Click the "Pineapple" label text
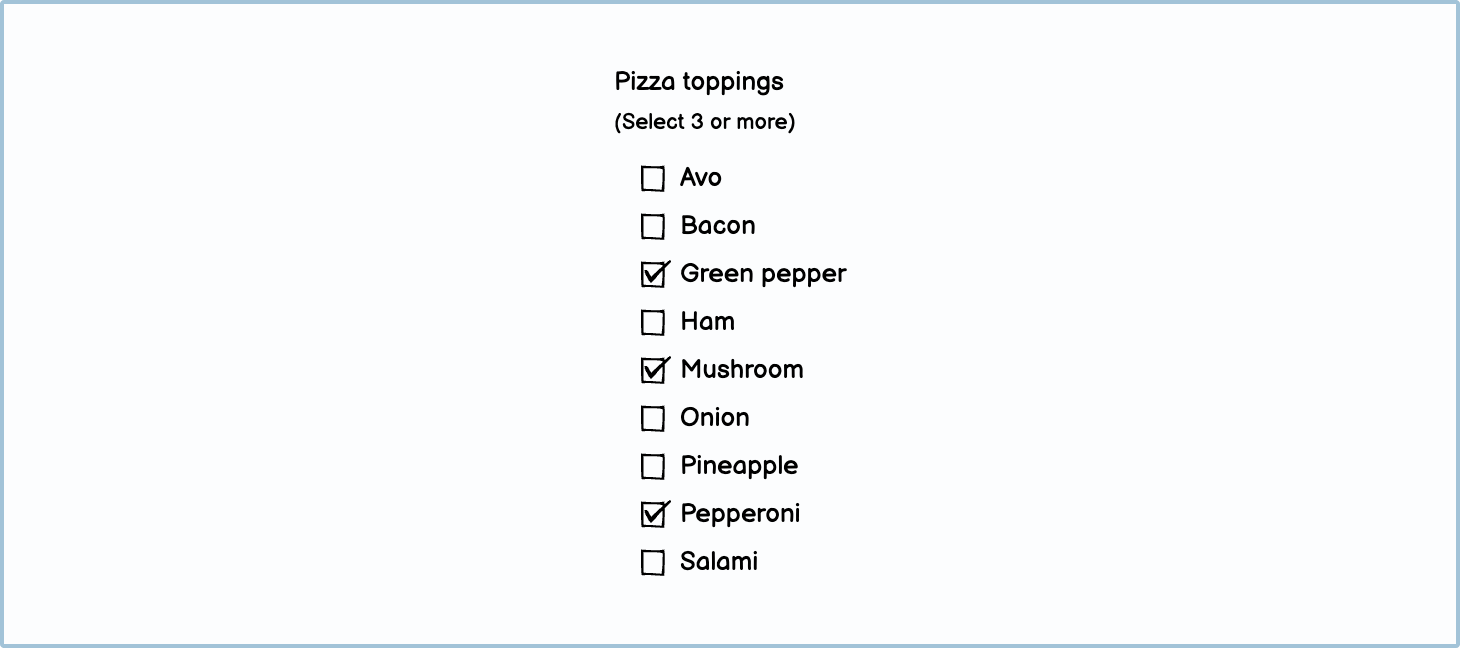This screenshot has width=1460, height=648. pos(739,466)
